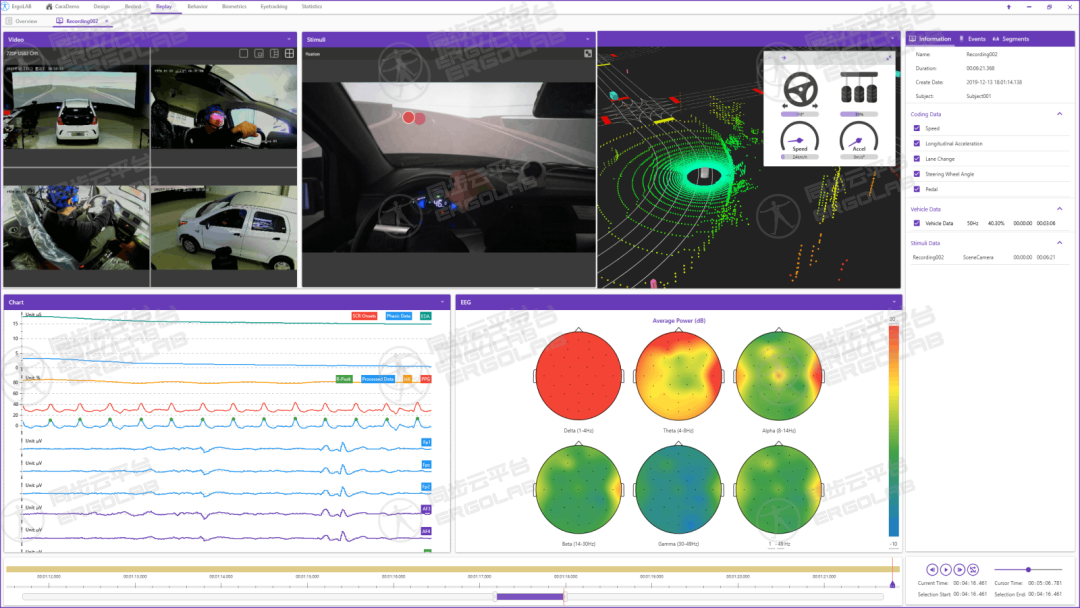The width and height of the screenshot is (1080, 608).
Task: Disable the Steering Wheel Angle checkbox
Action: coord(917,174)
